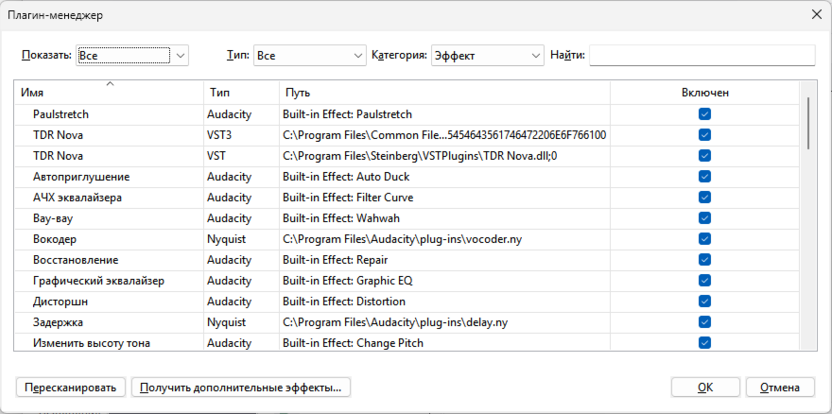
Task: Sort by the Путь column header
Action: [445, 92]
